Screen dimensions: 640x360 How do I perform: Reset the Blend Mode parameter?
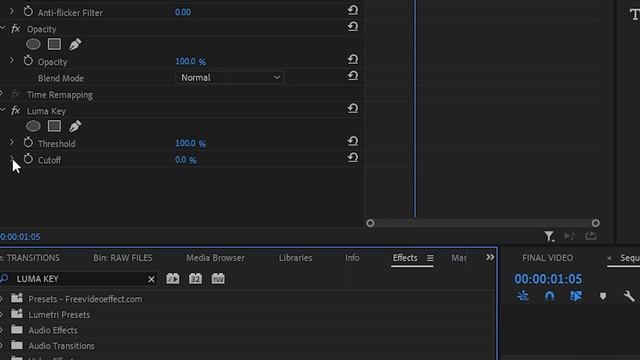[353, 76]
